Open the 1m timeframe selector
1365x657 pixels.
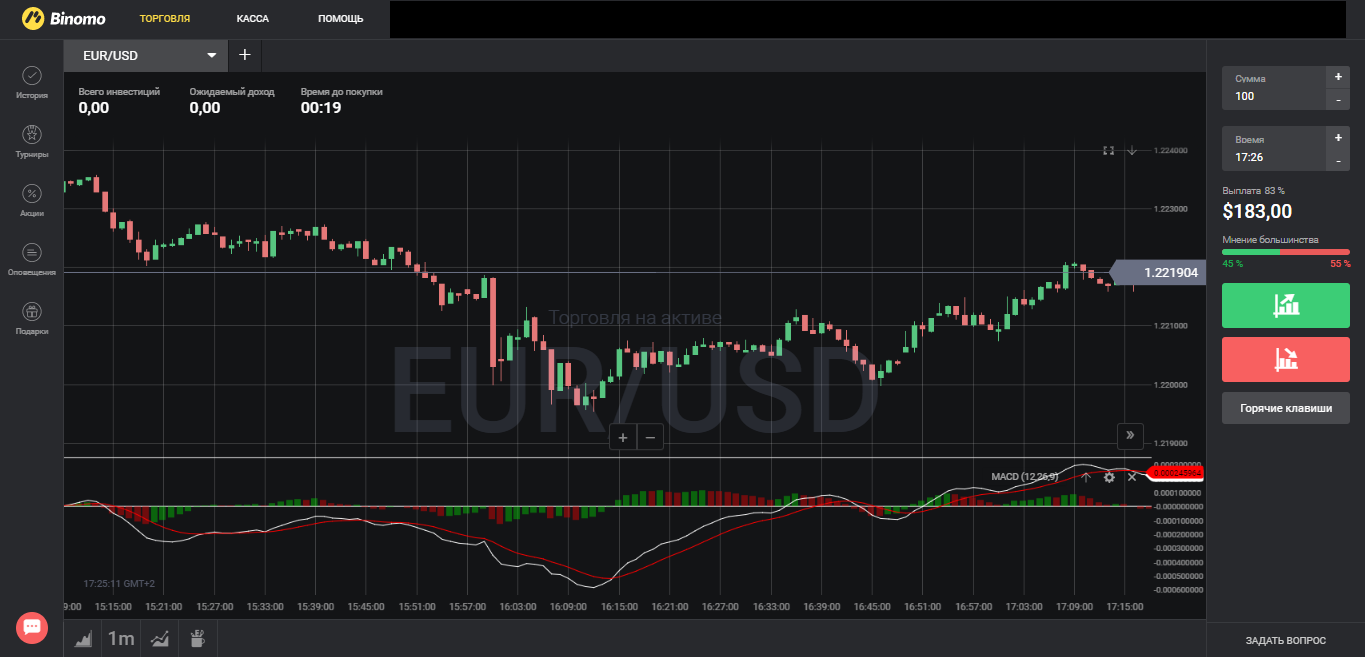[x=121, y=639]
